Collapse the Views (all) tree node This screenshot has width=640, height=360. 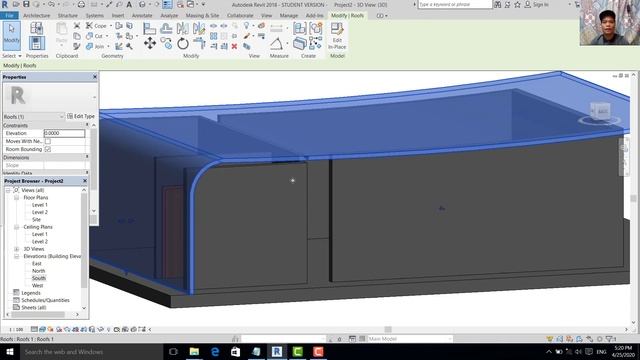click(x=8, y=190)
